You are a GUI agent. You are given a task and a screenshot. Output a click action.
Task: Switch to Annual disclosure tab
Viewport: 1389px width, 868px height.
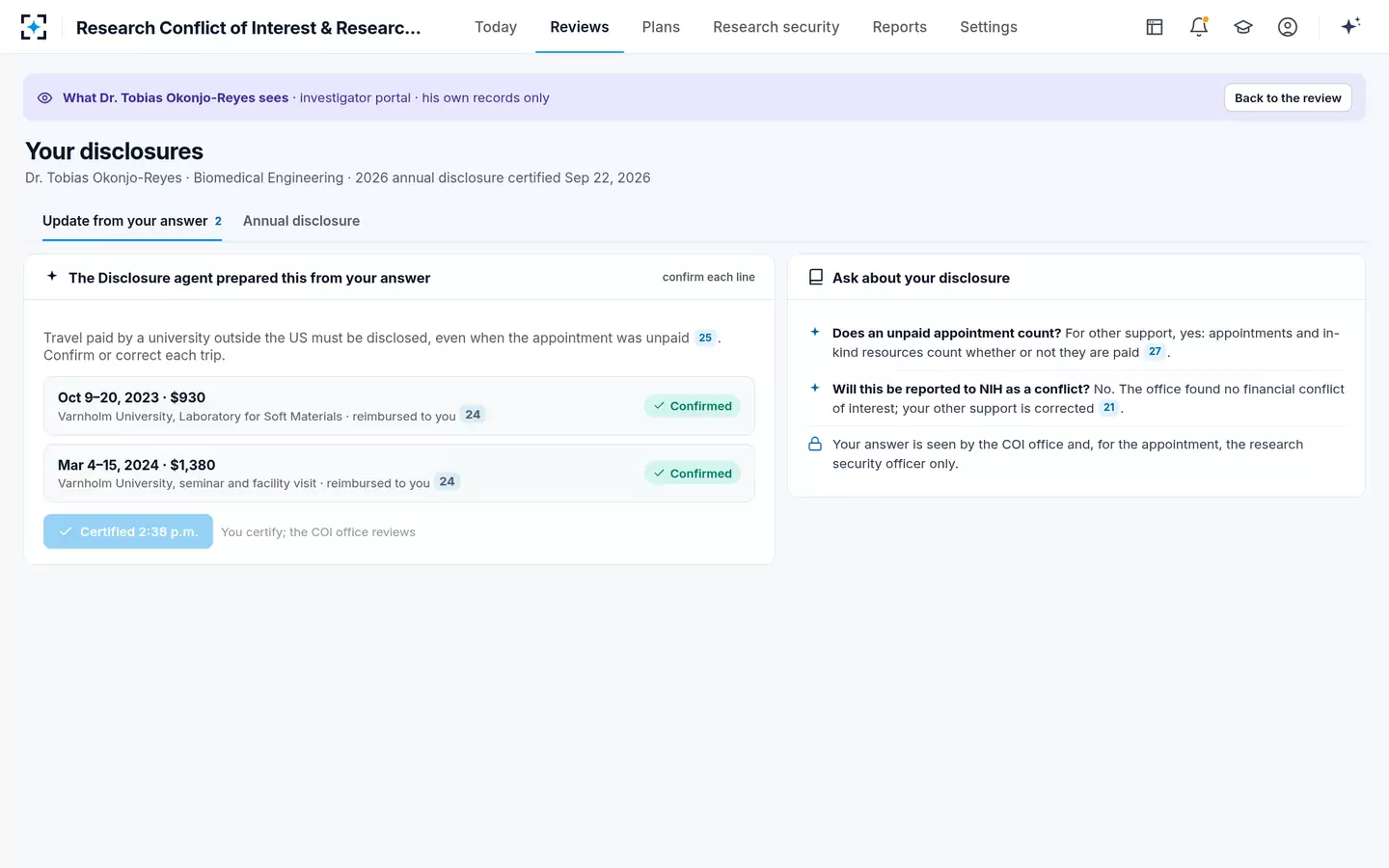click(x=301, y=221)
